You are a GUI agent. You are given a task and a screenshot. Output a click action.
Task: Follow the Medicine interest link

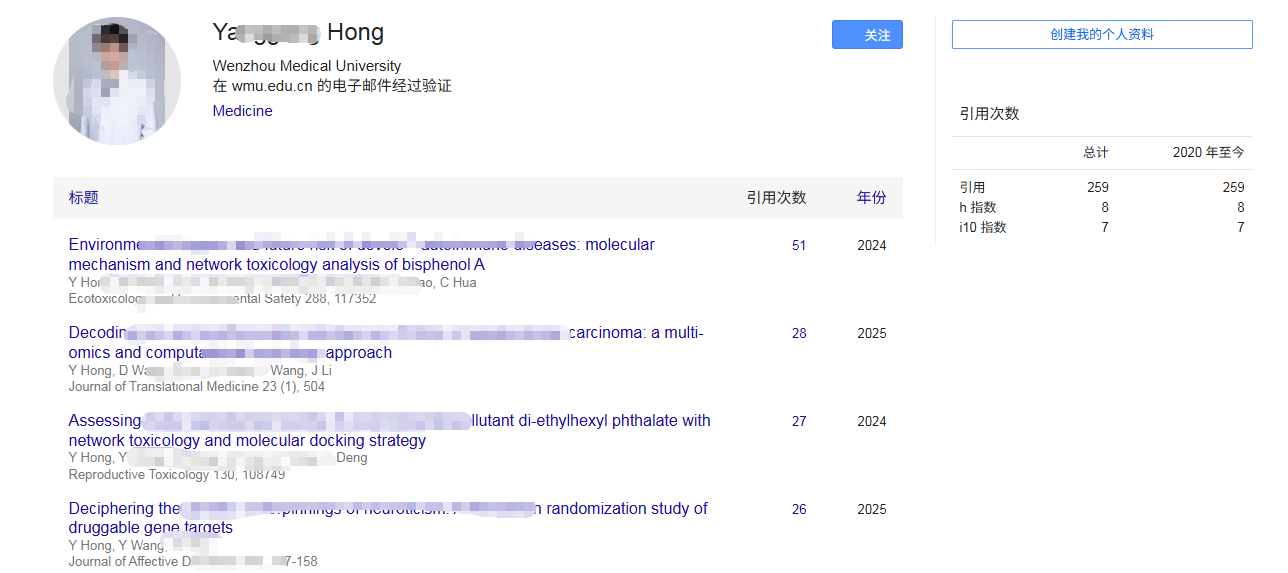coord(242,111)
